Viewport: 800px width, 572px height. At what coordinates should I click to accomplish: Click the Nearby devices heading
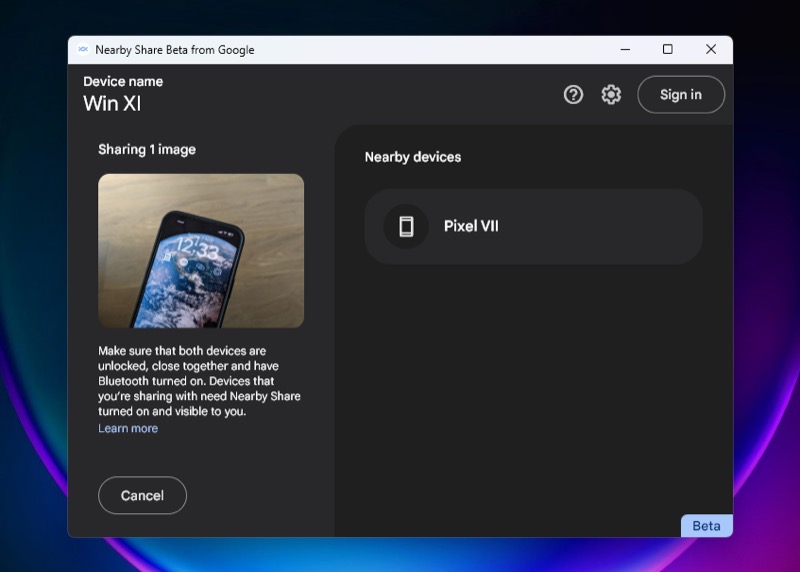413,157
